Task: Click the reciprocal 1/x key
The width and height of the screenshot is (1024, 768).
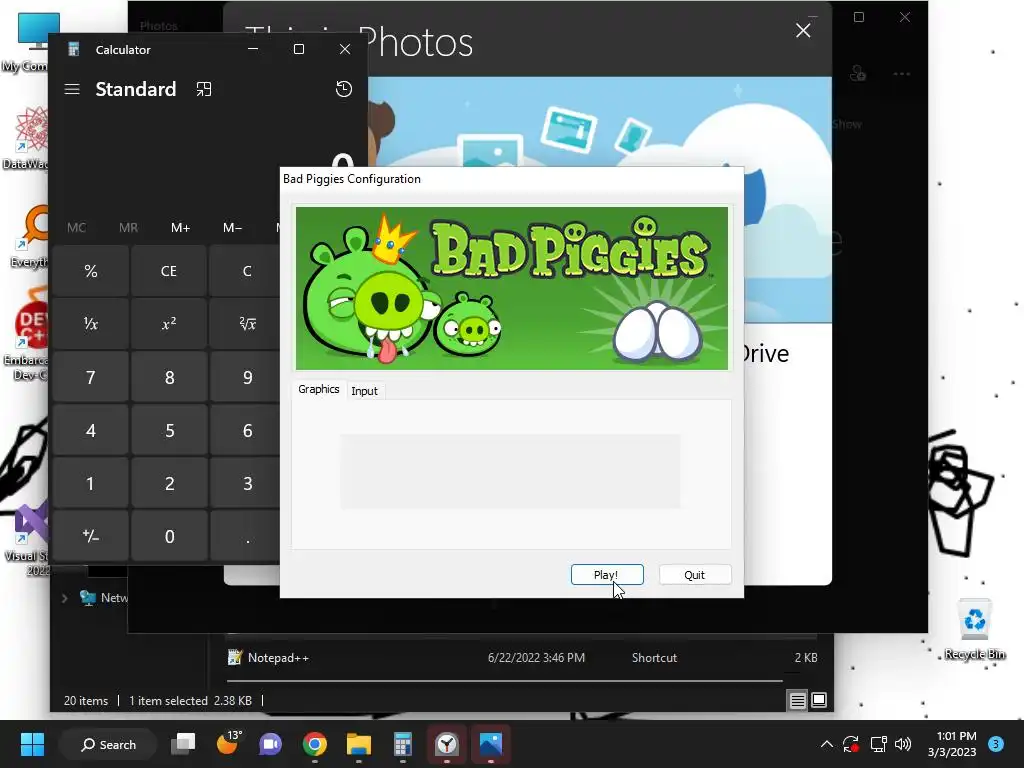Action: pyautogui.click(x=91, y=324)
